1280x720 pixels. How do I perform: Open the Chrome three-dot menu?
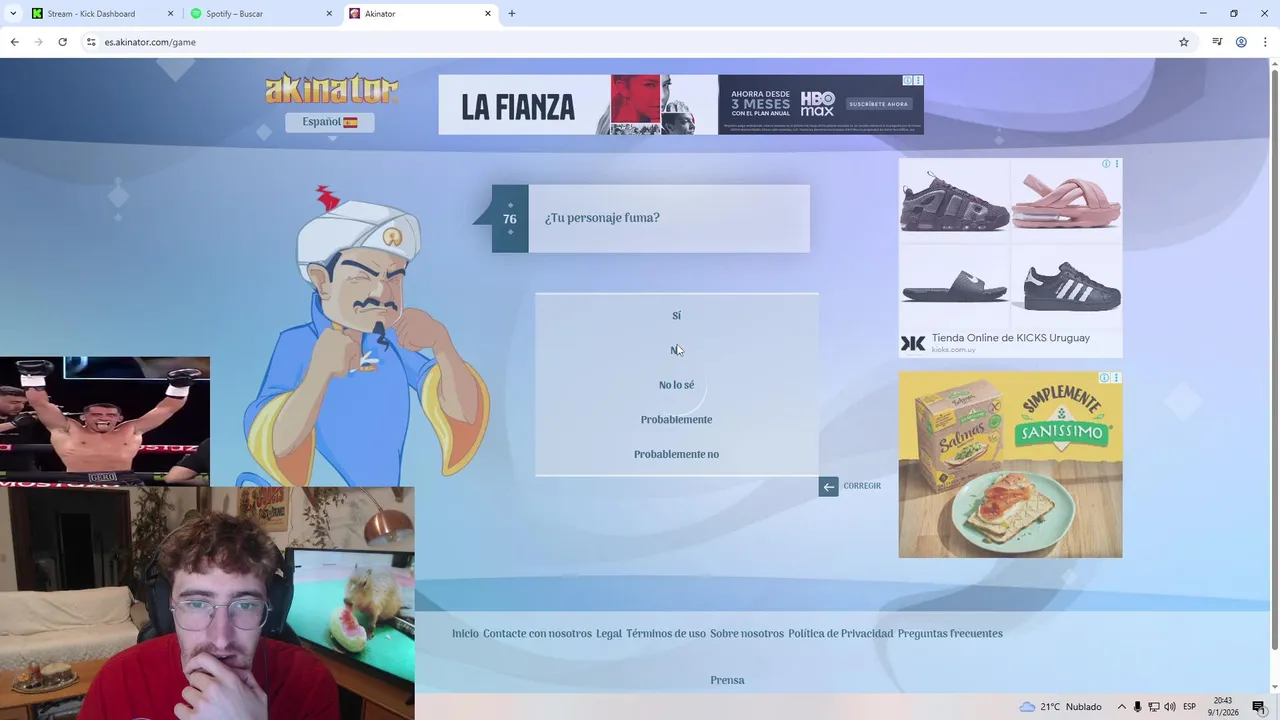(1265, 42)
